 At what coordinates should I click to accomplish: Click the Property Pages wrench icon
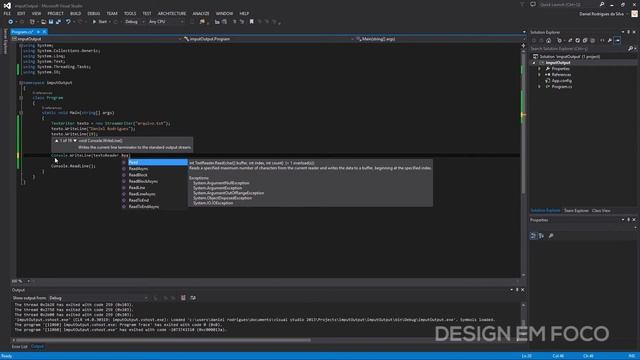[551, 236]
